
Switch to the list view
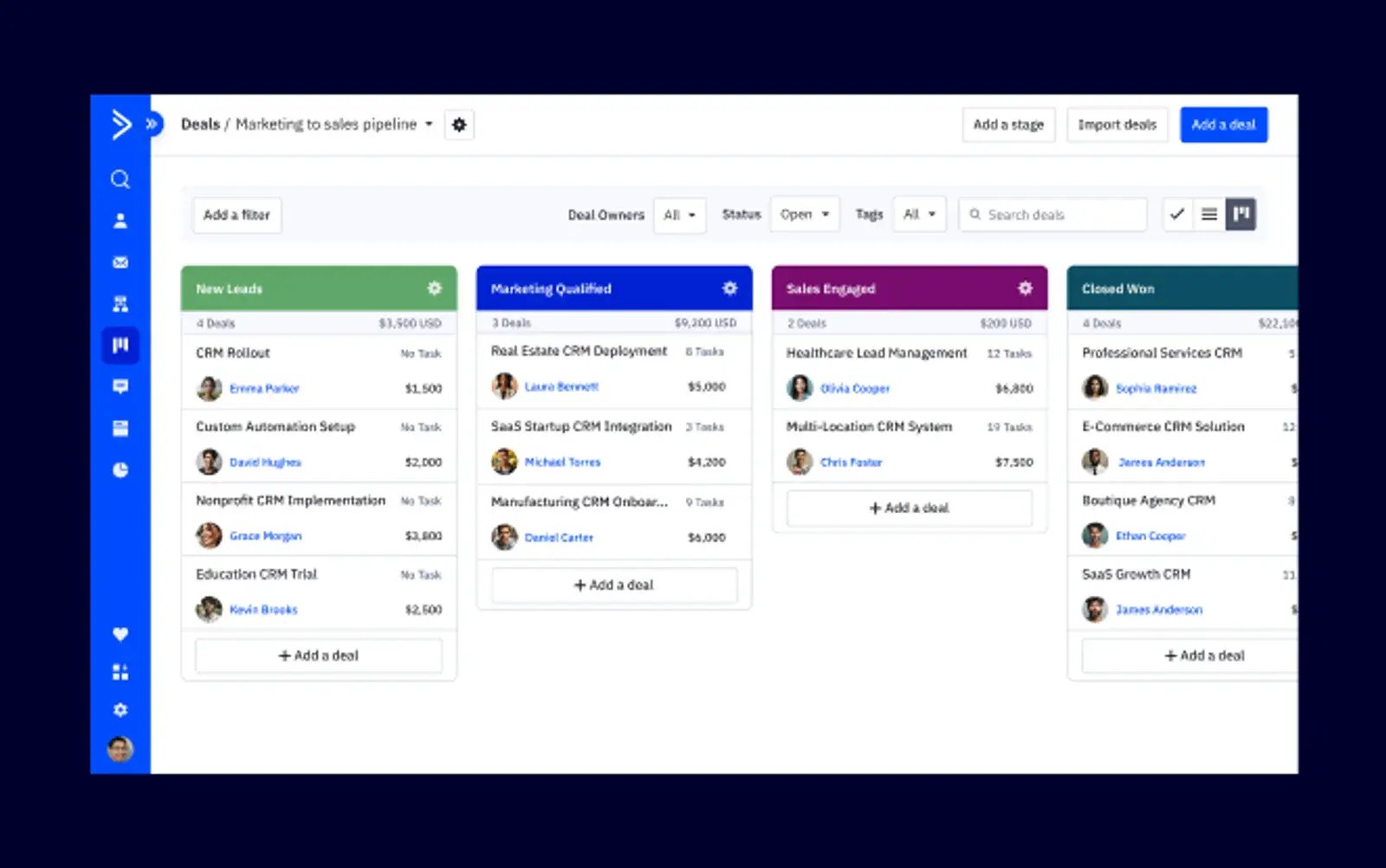1209,214
